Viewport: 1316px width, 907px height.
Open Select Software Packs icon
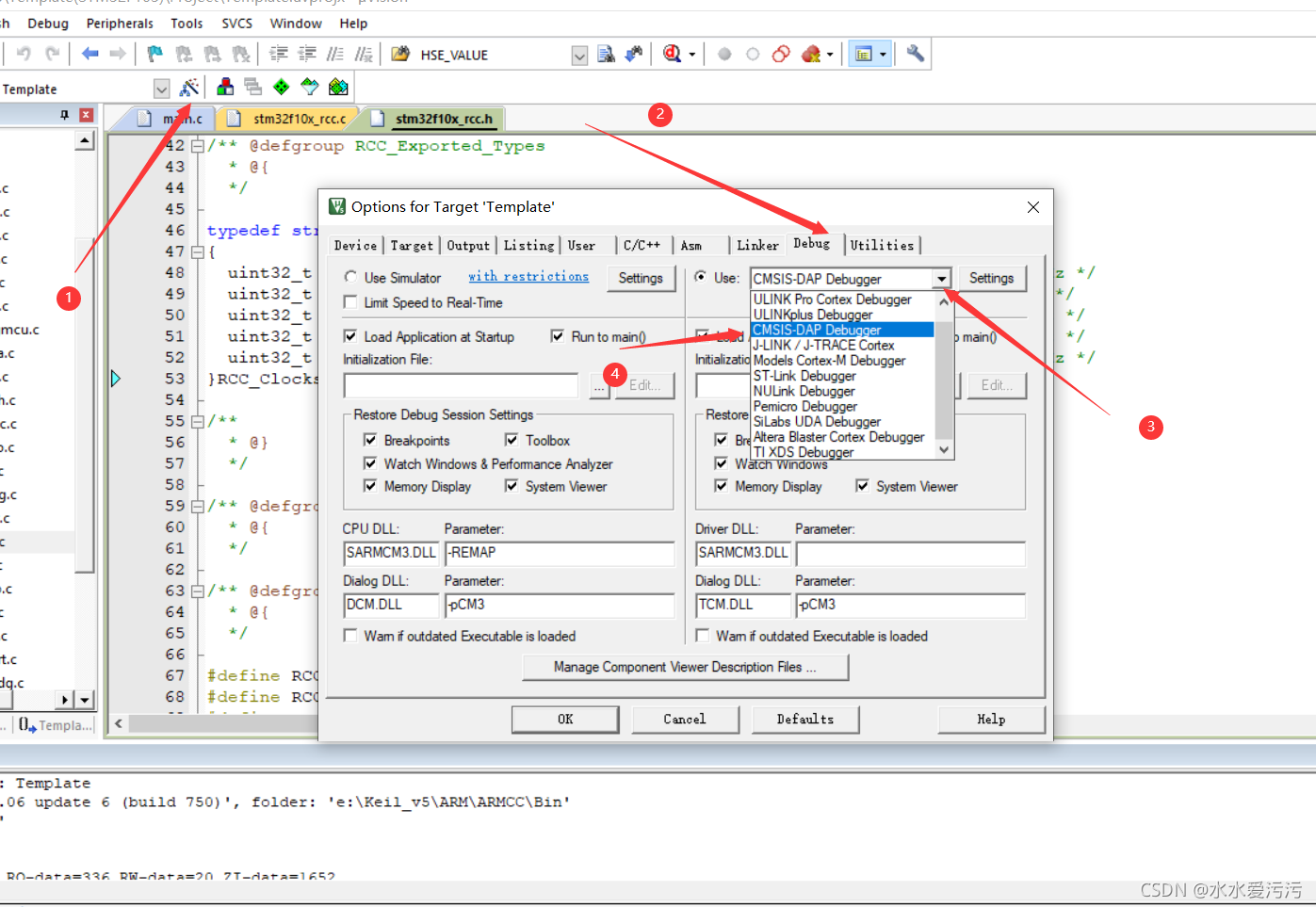[x=310, y=88]
